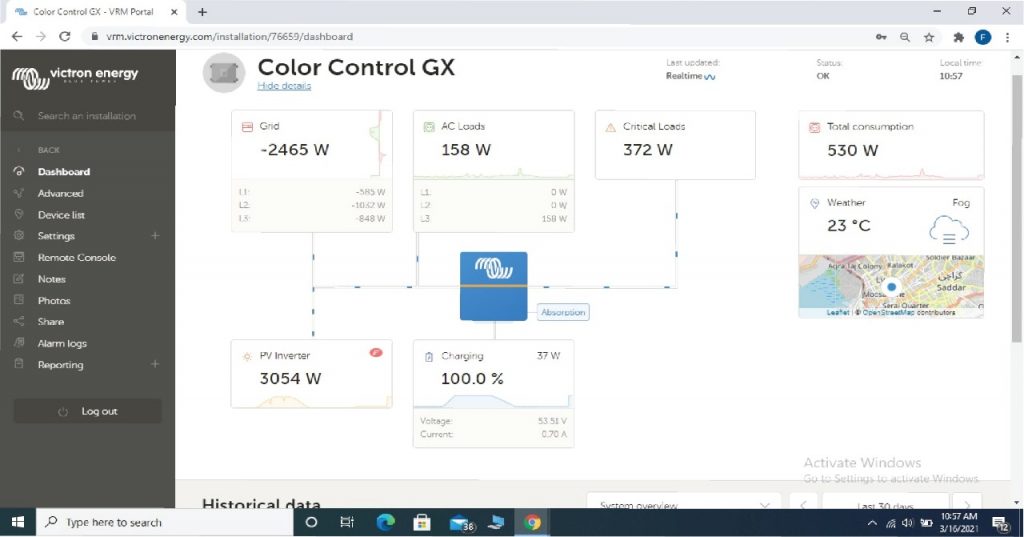Click the Weather location pin icon
The image size is (1024, 537).
click(814, 203)
